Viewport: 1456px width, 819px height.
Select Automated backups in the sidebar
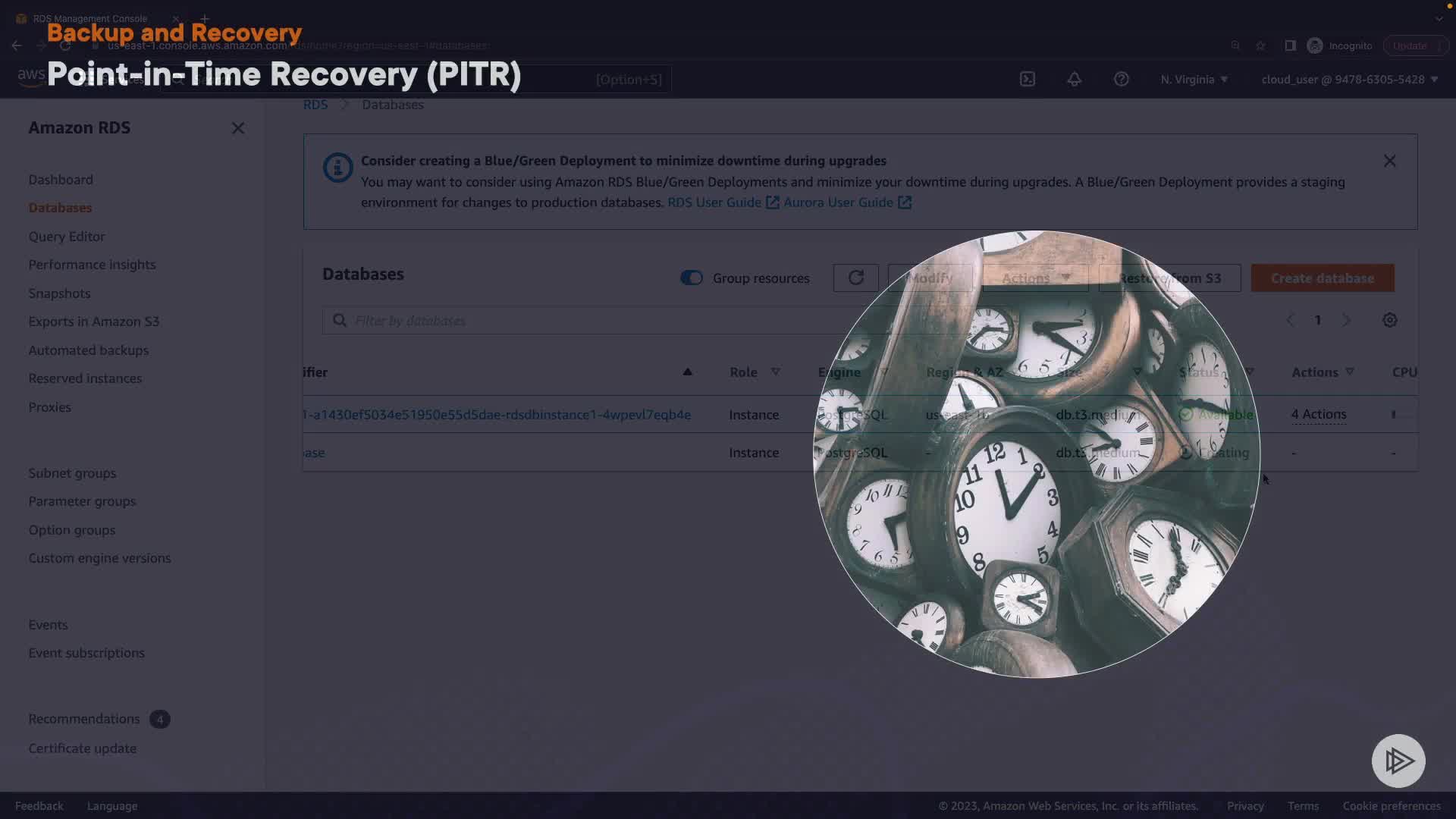(x=88, y=350)
